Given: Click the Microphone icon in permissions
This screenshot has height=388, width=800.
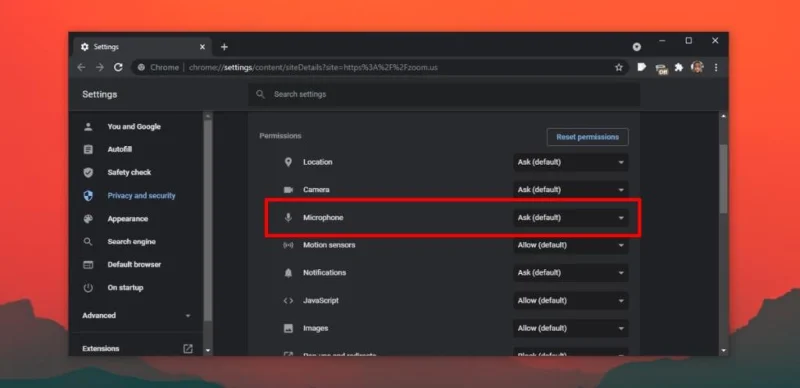Looking at the screenshot, I should tap(288, 217).
